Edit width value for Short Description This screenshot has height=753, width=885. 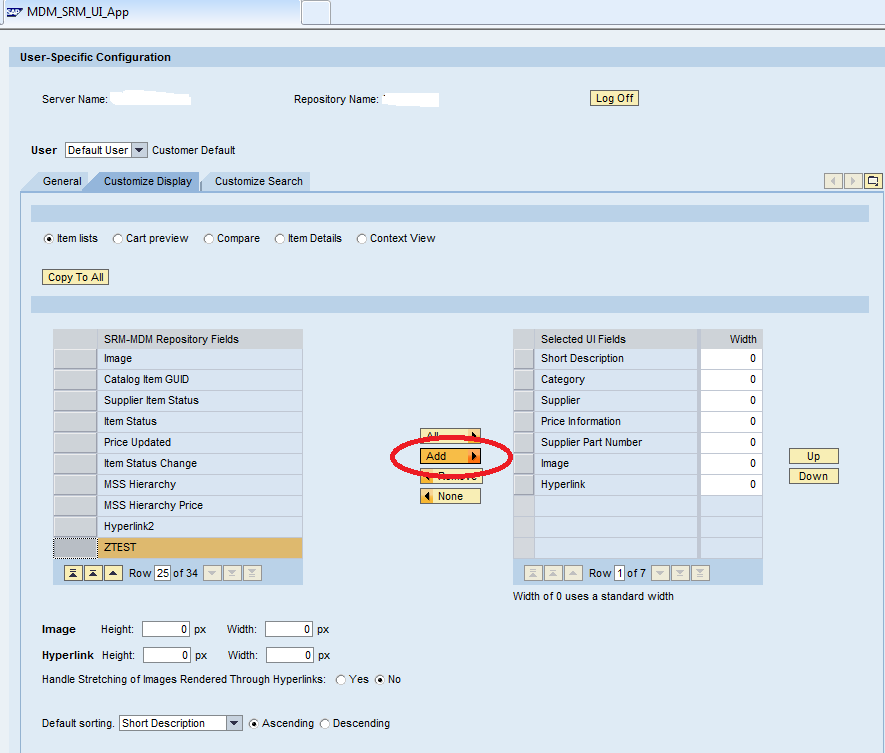click(731, 359)
